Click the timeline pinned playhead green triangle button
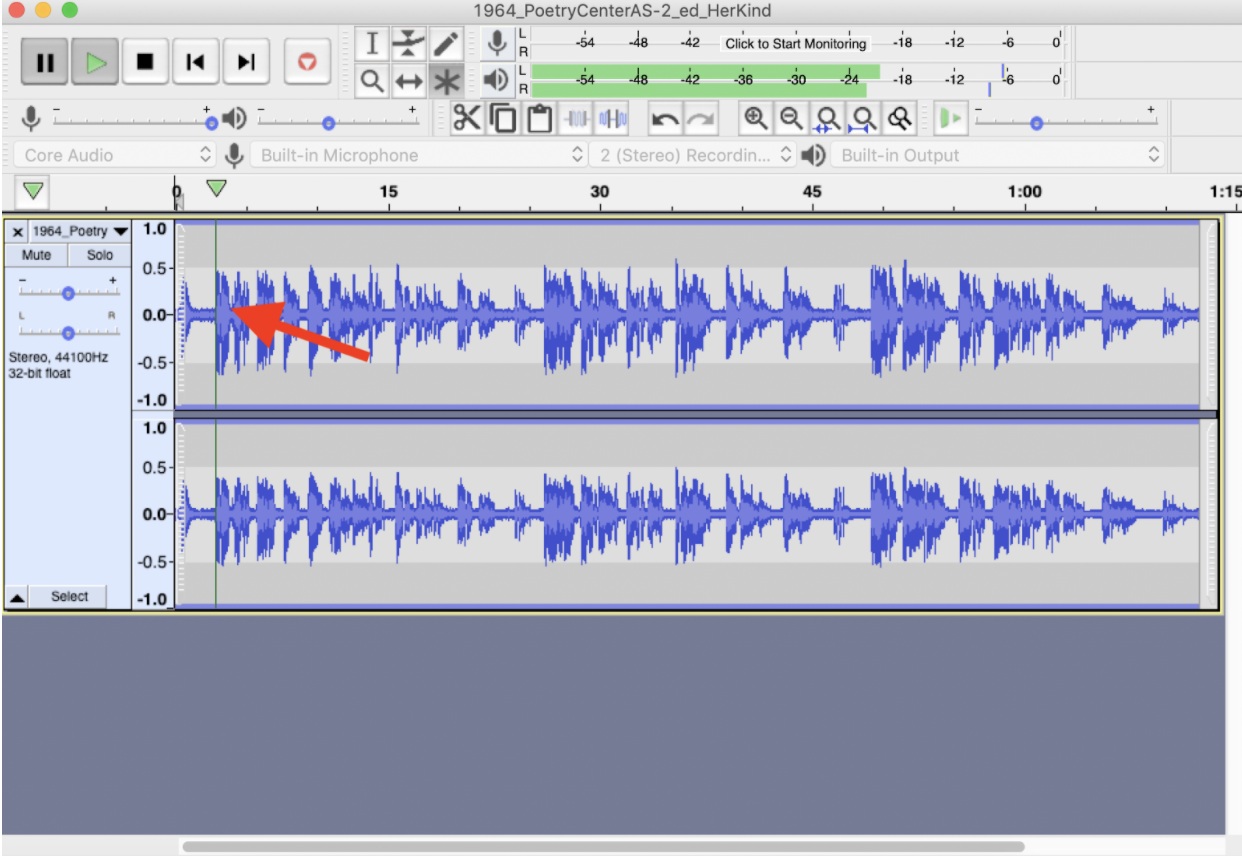 [34, 191]
